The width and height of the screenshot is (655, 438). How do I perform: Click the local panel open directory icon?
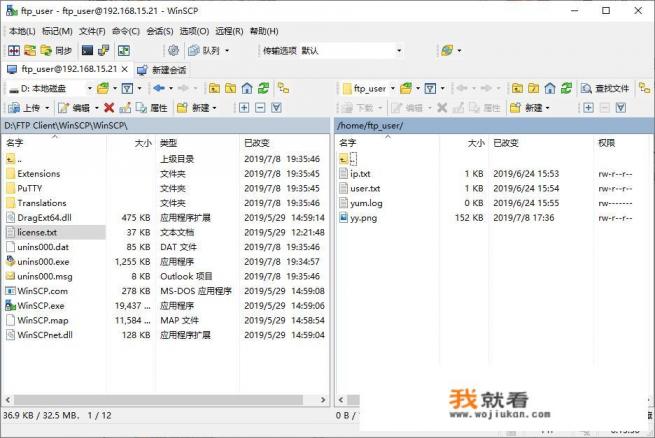[103, 88]
